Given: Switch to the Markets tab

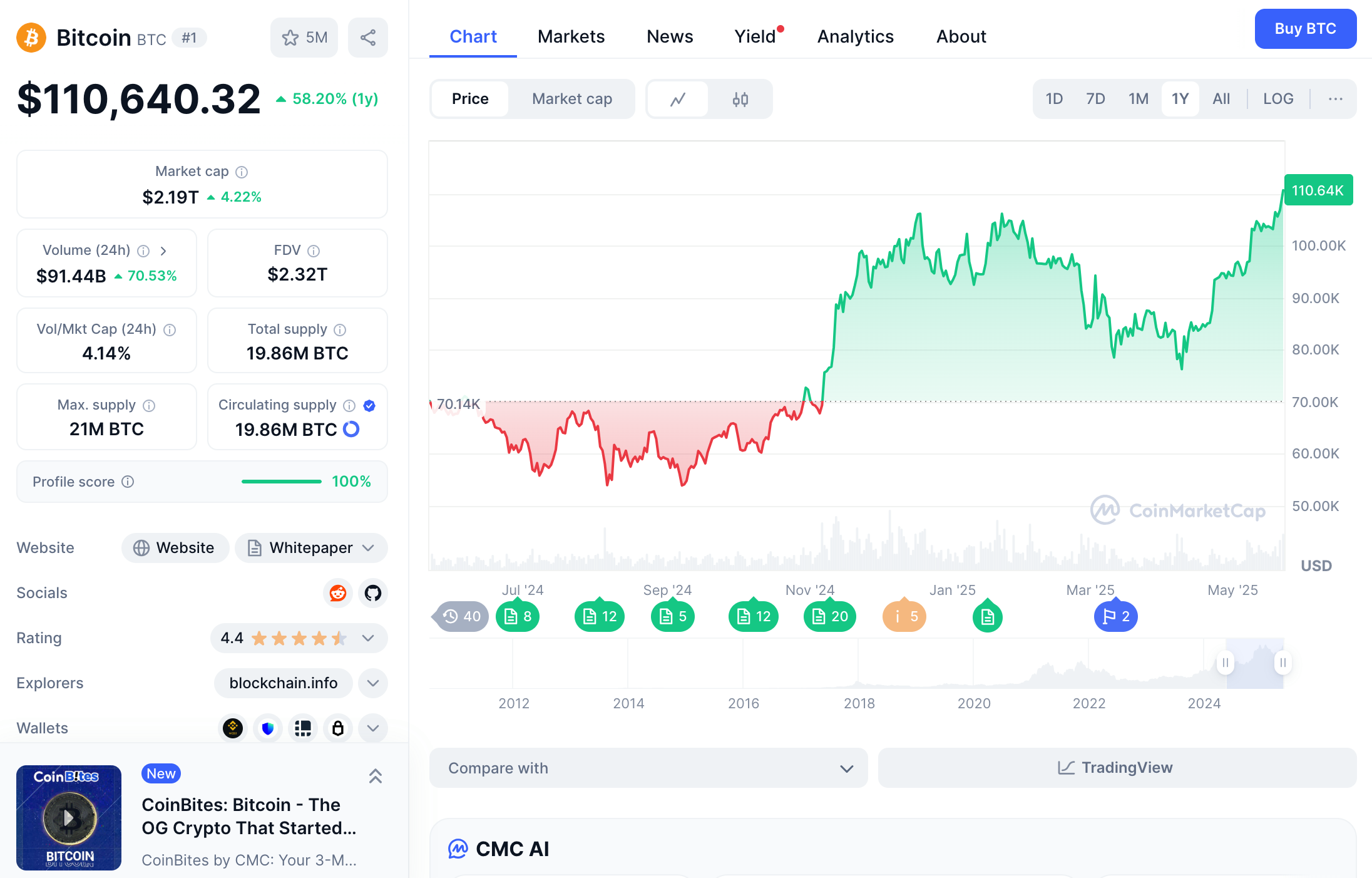Looking at the screenshot, I should point(570,36).
